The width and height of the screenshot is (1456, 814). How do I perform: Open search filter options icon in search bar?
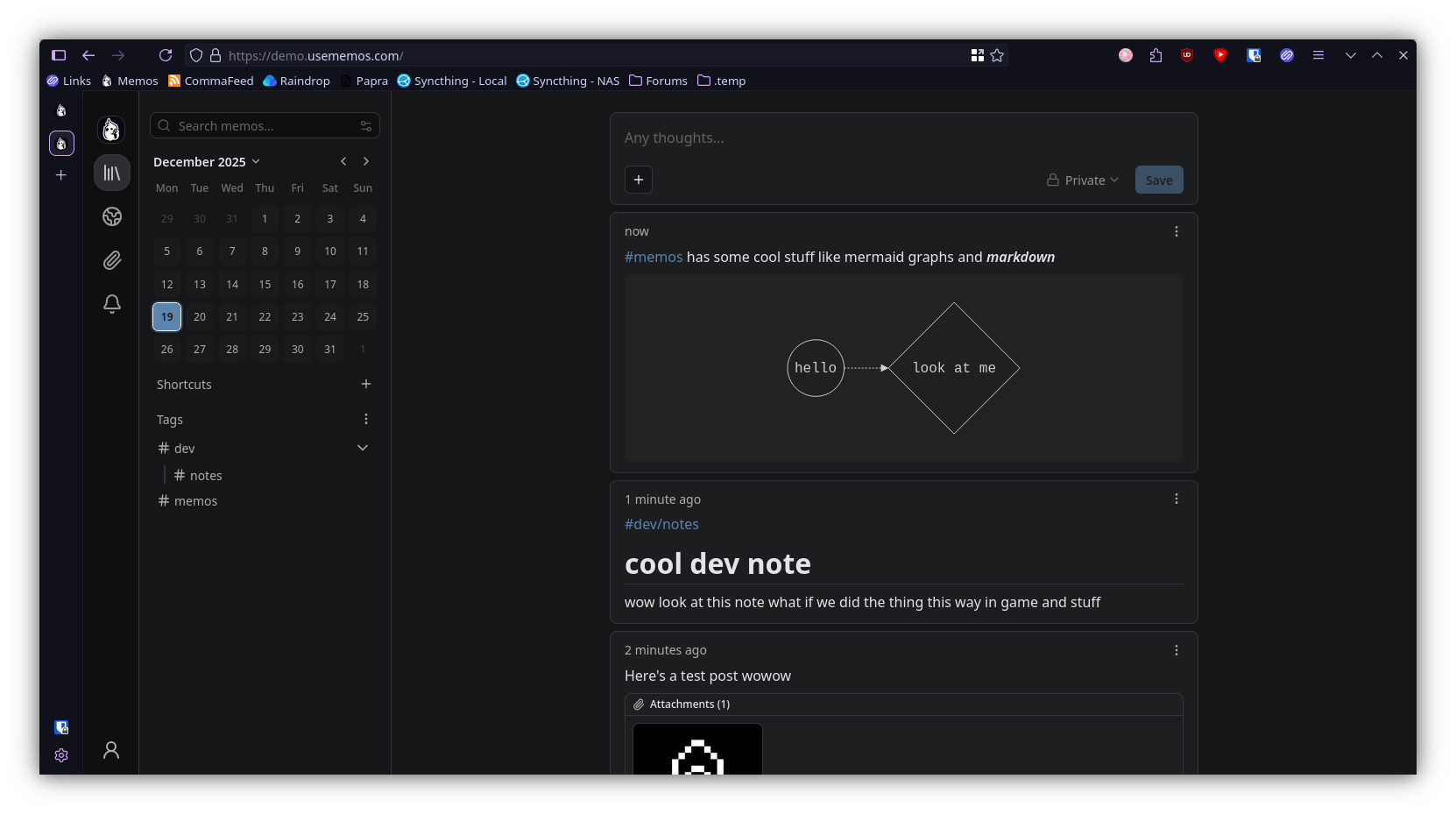click(366, 126)
